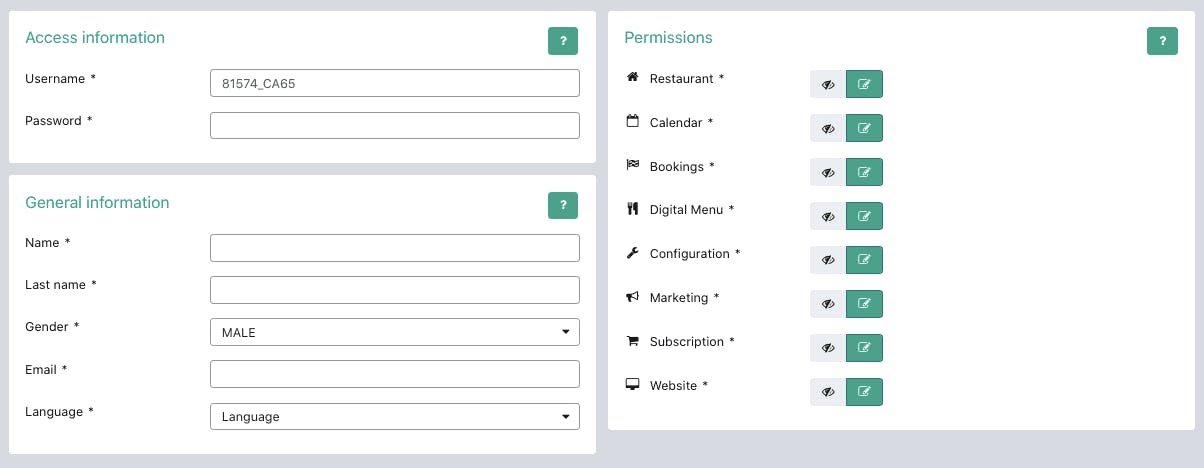This screenshot has height=468, width=1204.
Task: Open the Gender dropdown showing MALE
Action: (395, 332)
